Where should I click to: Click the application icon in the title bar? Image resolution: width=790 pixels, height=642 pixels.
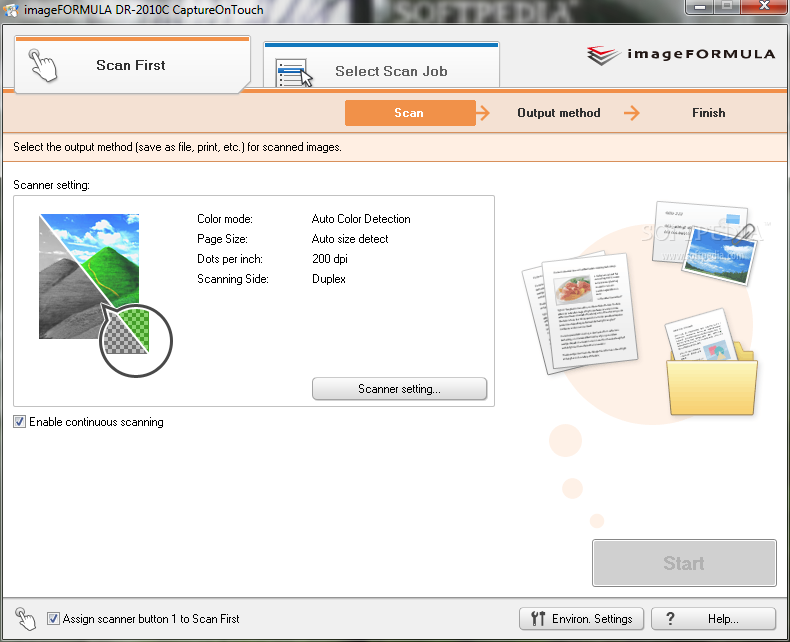(x=11, y=10)
